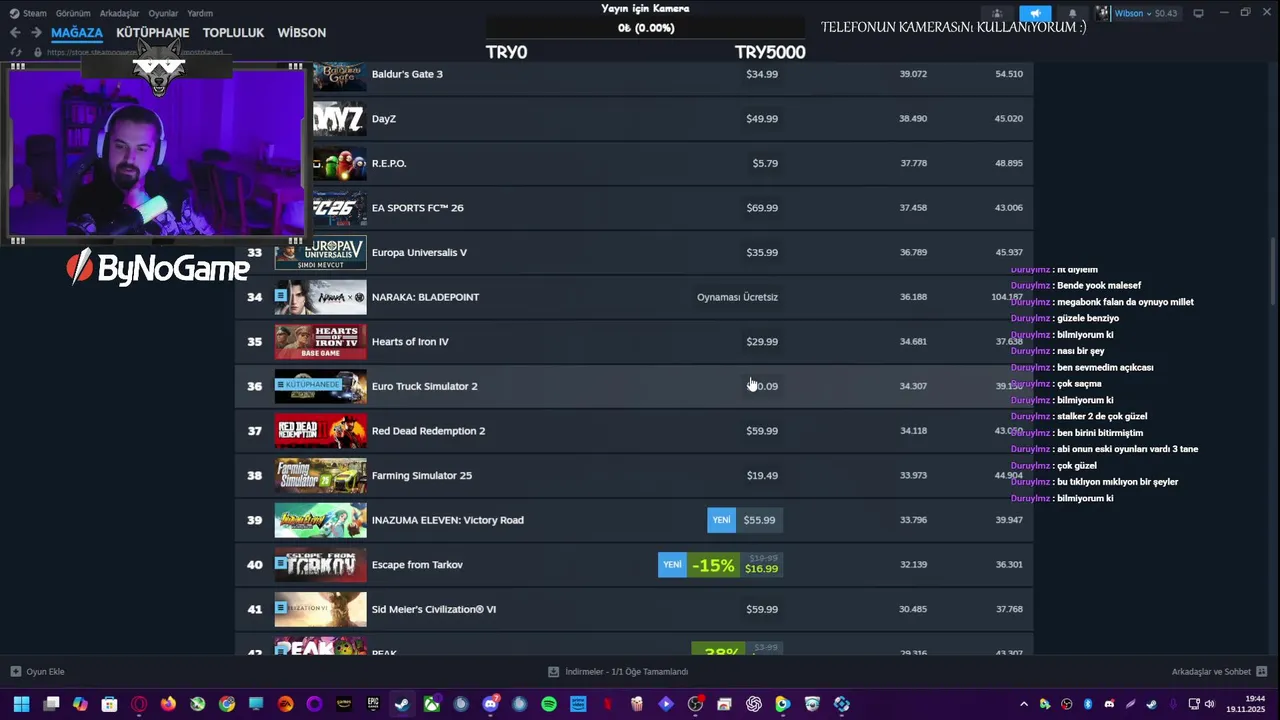Image resolution: width=1280 pixels, height=720 pixels.
Task: Show hidden system tray icons chevron
Action: coord(1023,704)
